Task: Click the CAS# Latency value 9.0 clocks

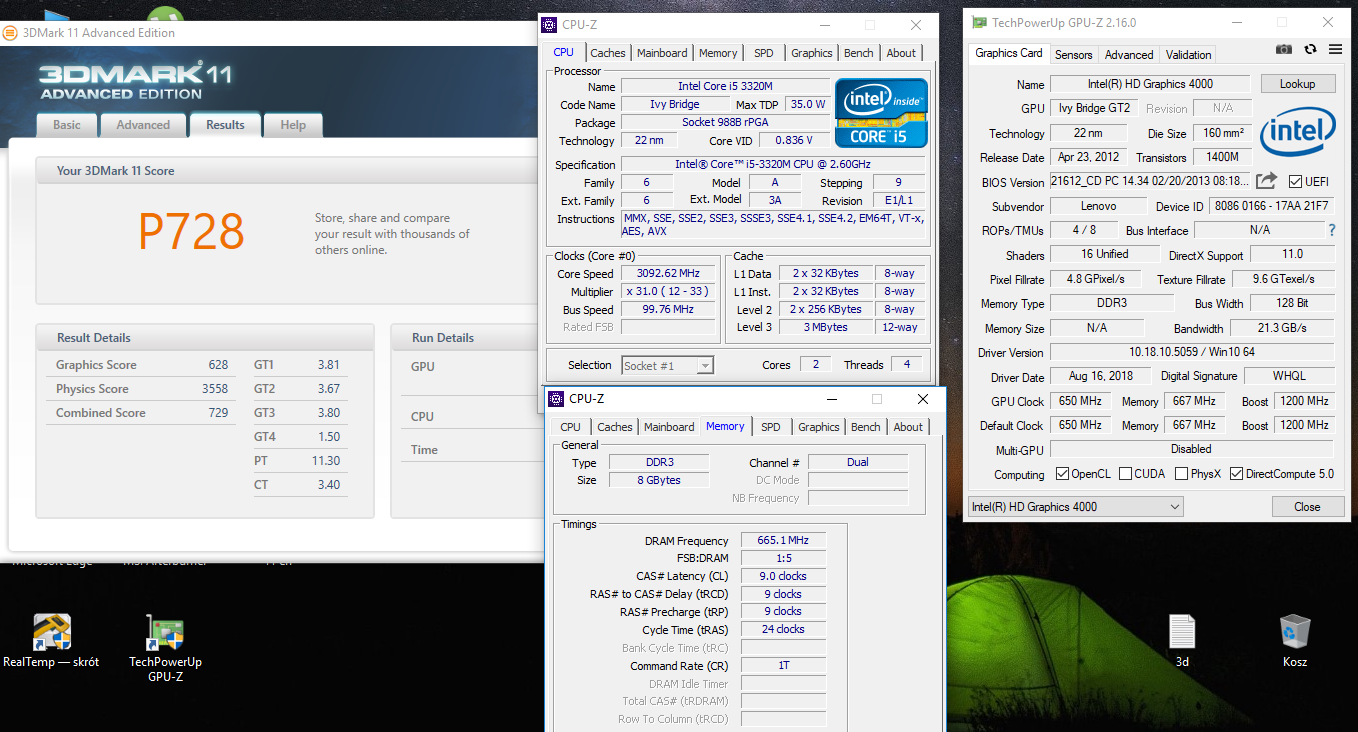Action: tap(783, 576)
